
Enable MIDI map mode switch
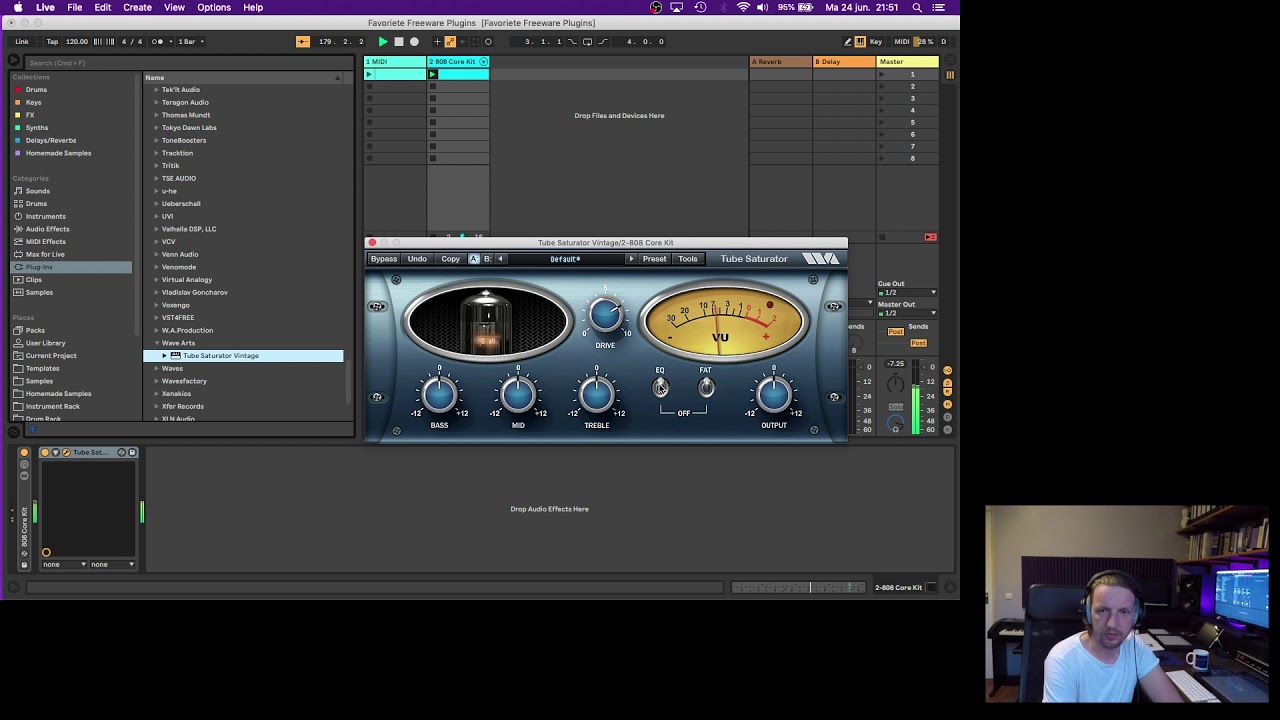901,41
